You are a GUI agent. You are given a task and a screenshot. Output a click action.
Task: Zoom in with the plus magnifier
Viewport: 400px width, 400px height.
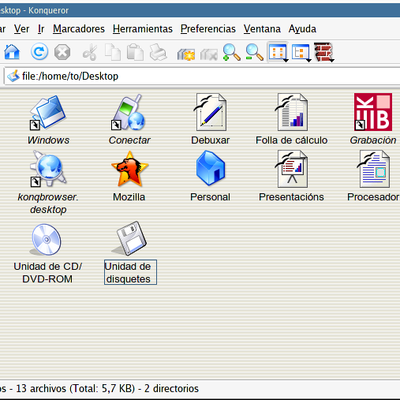coord(231,52)
